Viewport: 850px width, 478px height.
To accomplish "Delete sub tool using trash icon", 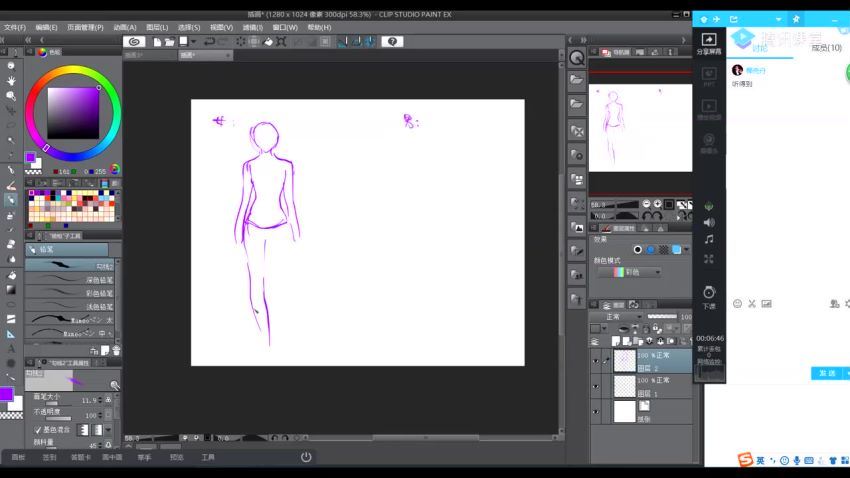I will point(116,350).
